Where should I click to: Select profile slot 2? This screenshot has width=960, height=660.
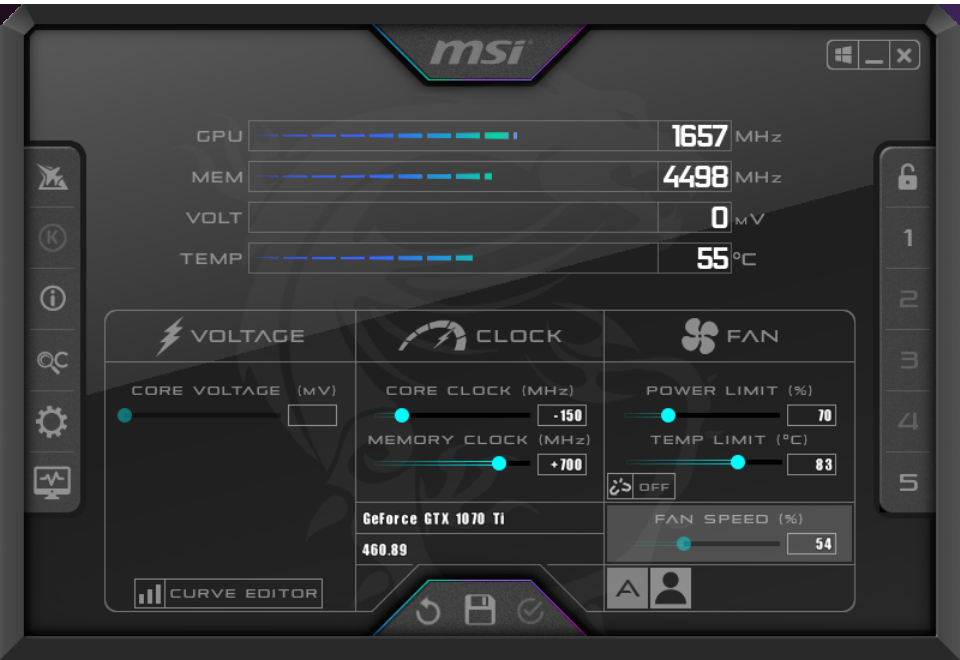(x=908, y=299)
